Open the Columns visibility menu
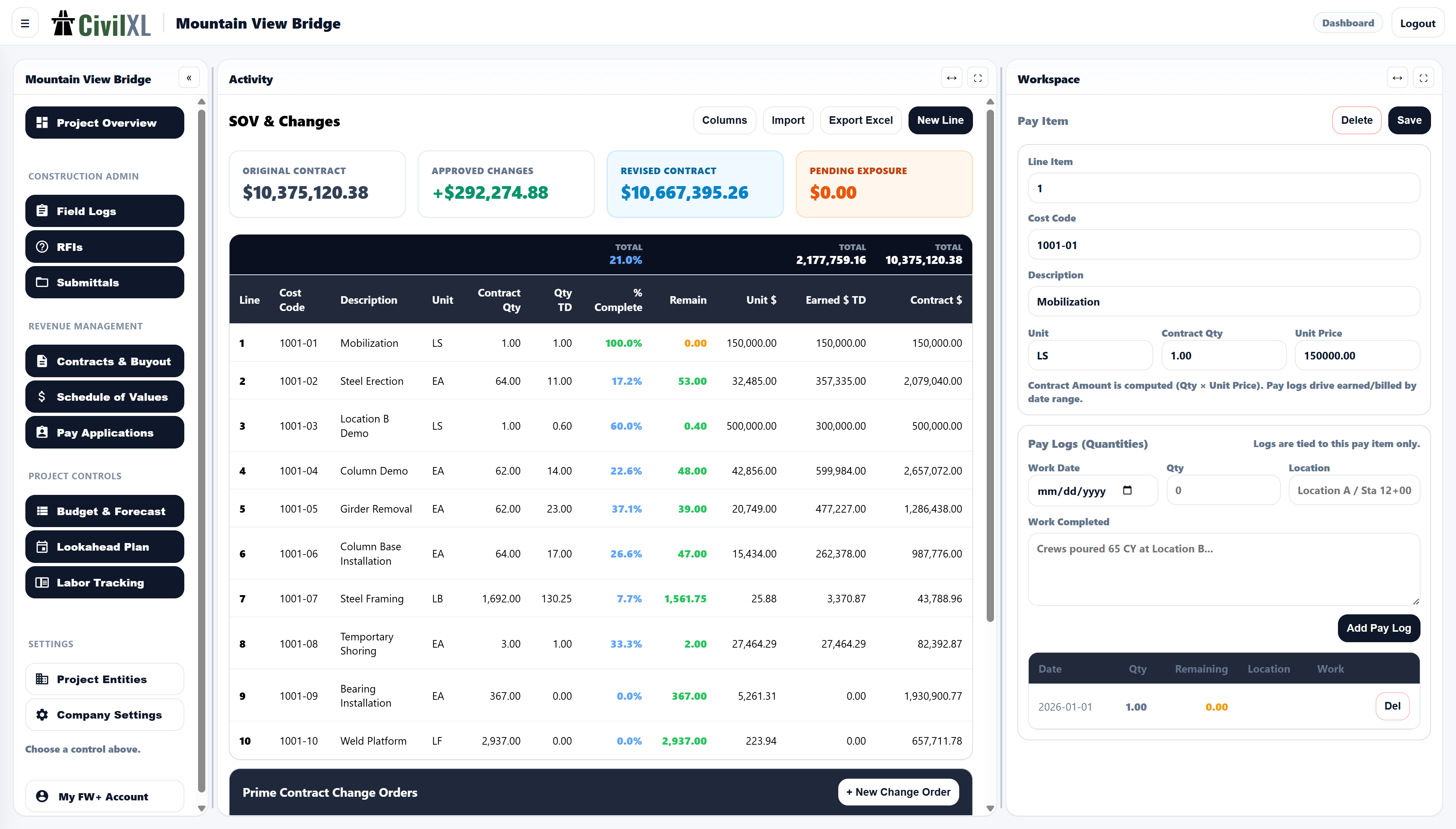 coord(724,120)
